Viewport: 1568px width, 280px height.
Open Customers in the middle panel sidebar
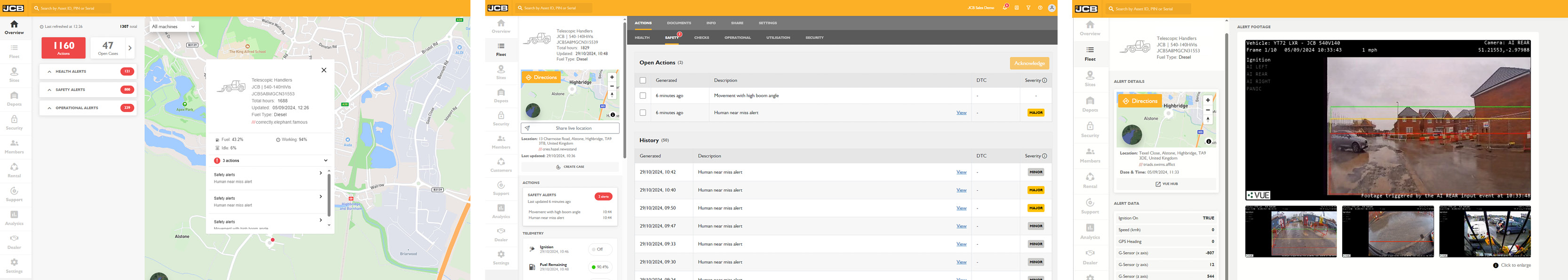tap(501, 165)
